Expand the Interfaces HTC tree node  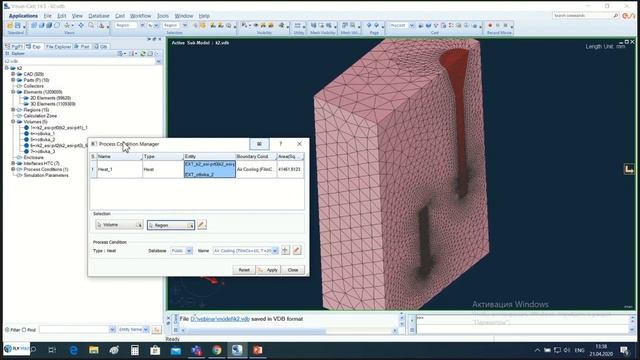[13, 163]
